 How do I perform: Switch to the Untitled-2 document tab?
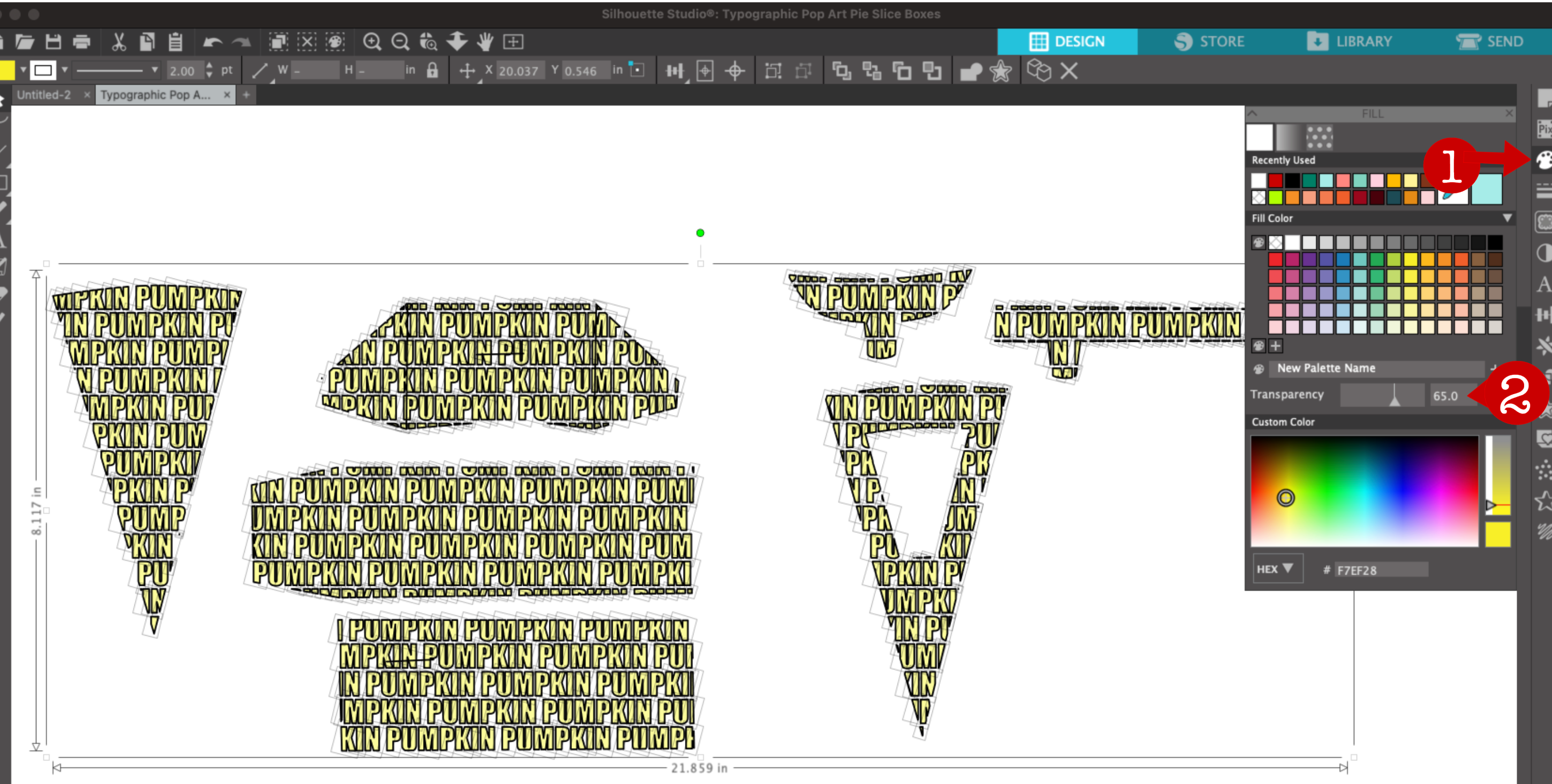pos(43,95)
